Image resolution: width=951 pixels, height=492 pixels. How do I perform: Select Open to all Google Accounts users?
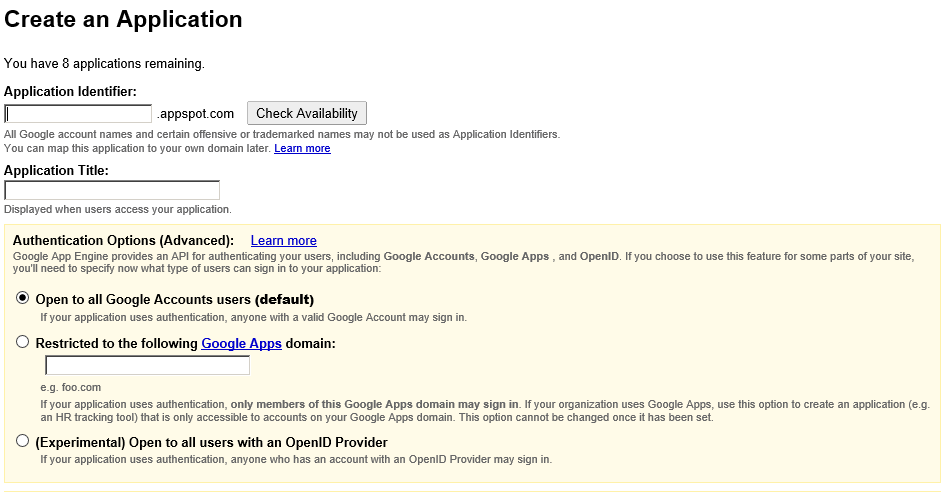pos(23,298)
